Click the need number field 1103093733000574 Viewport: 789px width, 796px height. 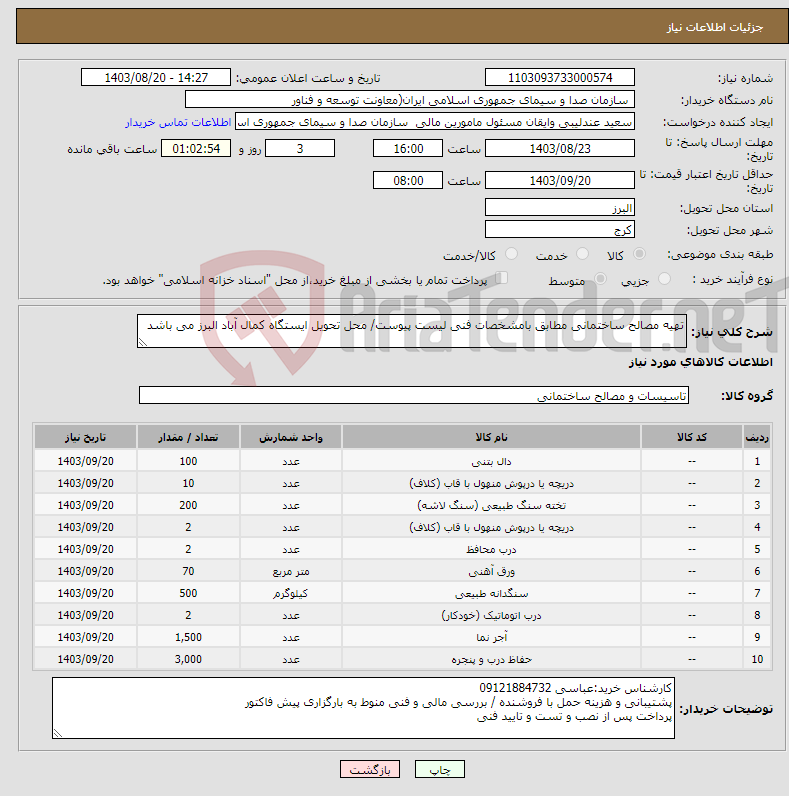560,78
